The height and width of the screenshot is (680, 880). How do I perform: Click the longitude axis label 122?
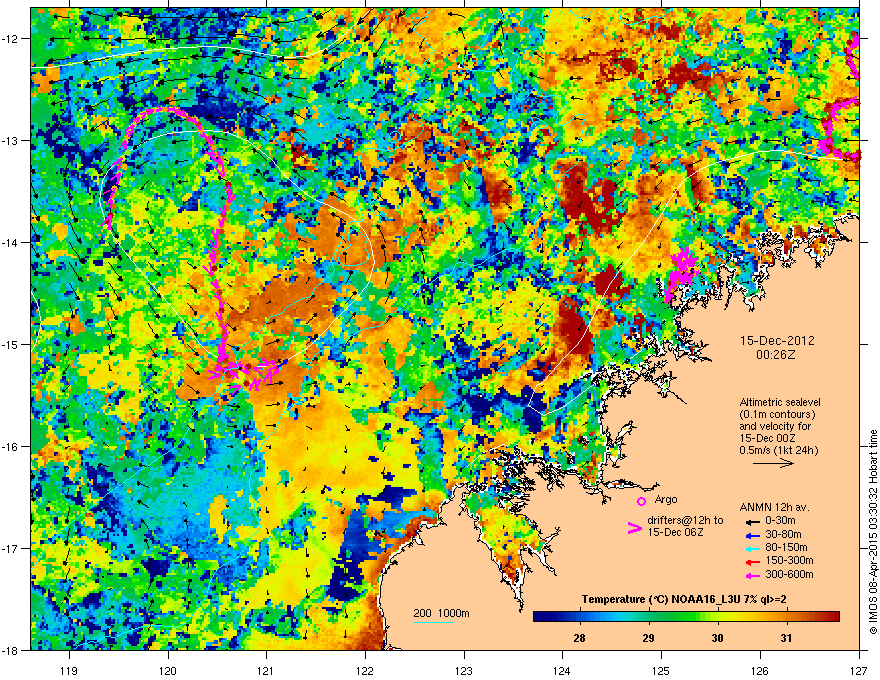pos(365,670)
